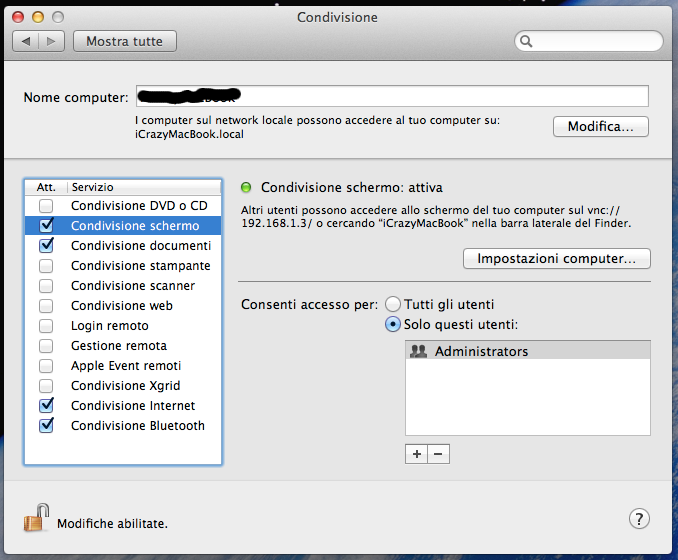678x560 pixels.
Task: Open Impostazioni computer... settings
Action: 556,259
